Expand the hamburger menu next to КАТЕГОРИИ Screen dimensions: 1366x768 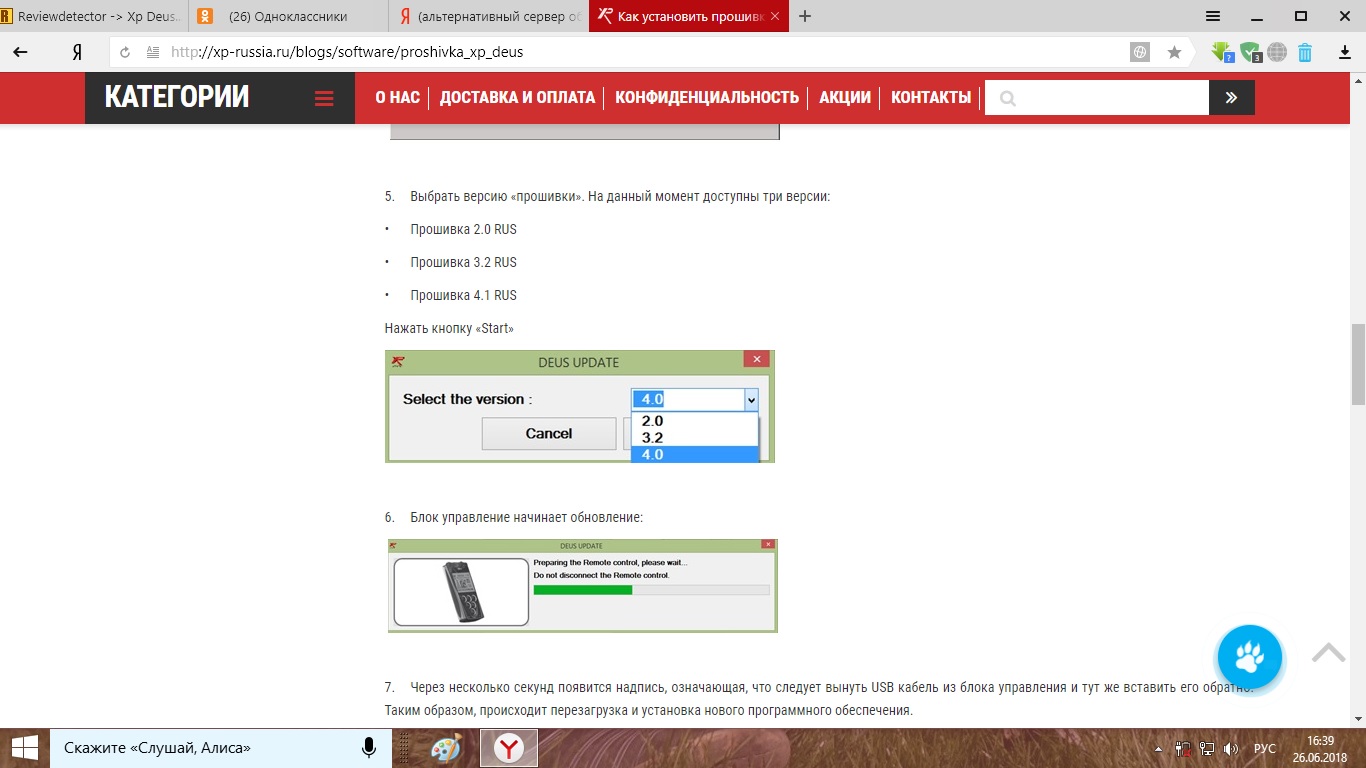click(x=323, y=98)
